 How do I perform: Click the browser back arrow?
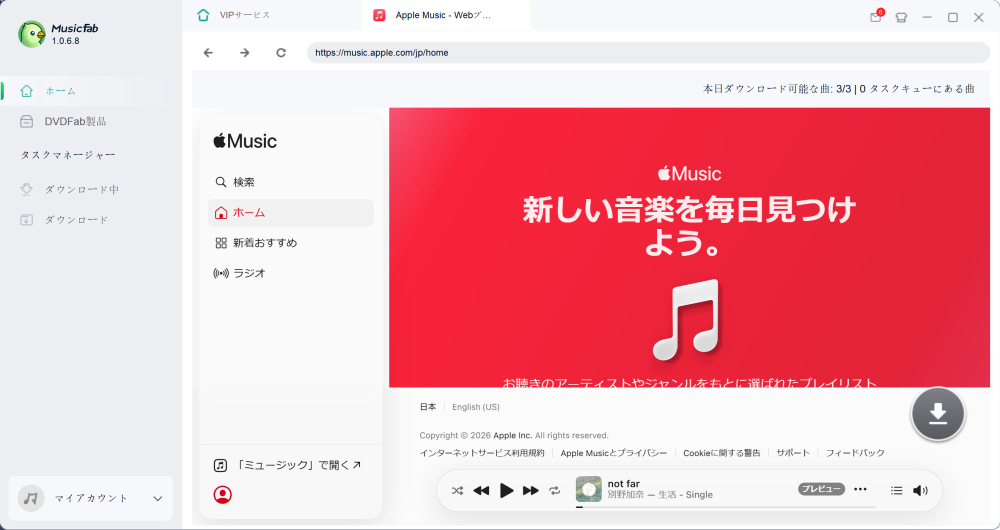(x=208, y=52)
